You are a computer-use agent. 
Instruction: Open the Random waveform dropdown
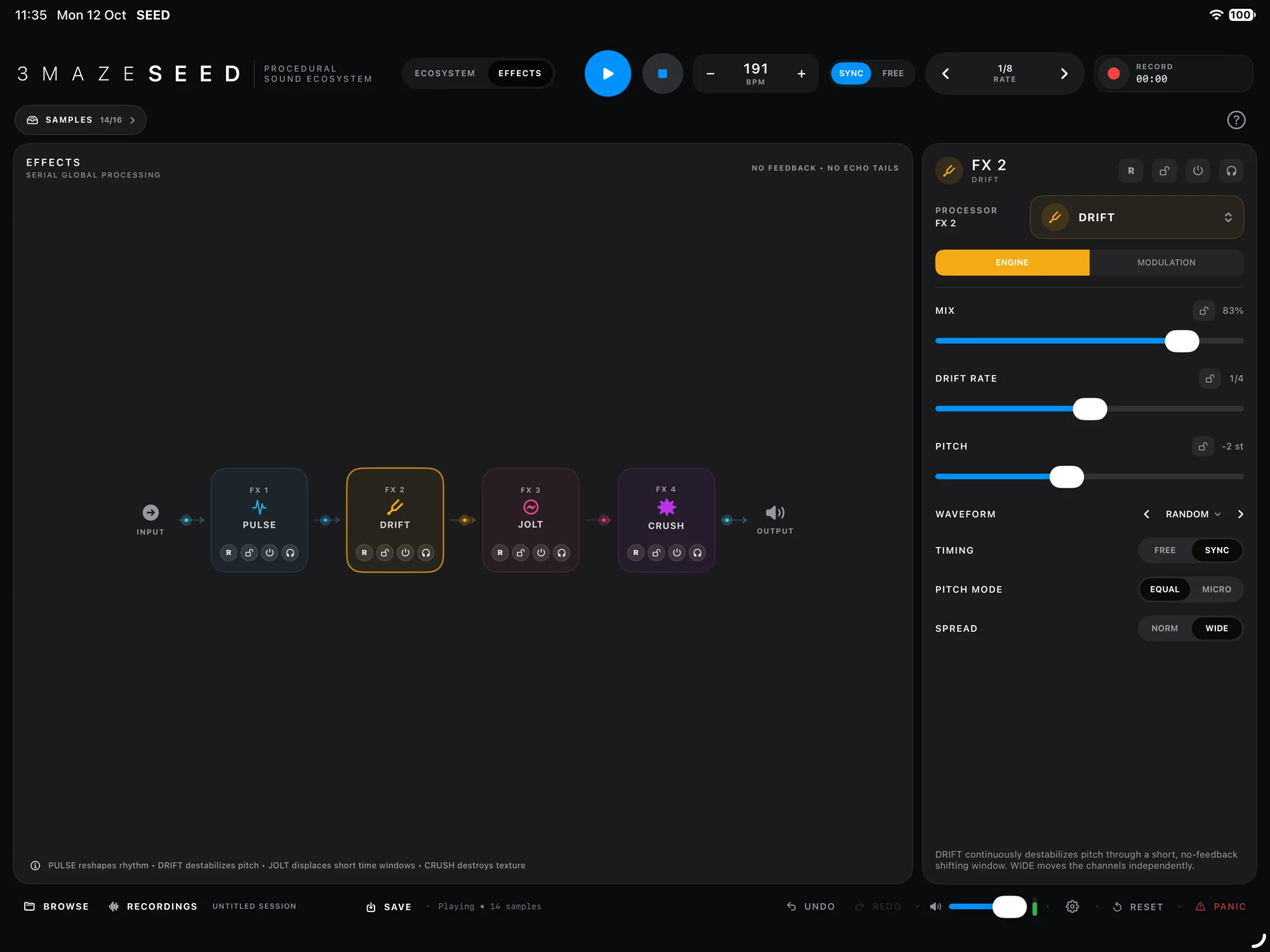point(1193,514)
